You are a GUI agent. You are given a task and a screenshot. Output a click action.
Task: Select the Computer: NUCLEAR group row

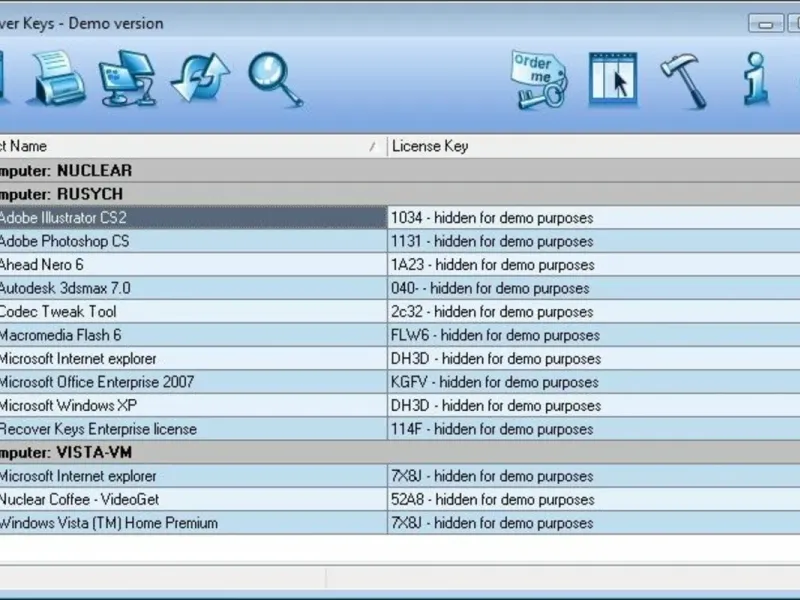[400, 170]
